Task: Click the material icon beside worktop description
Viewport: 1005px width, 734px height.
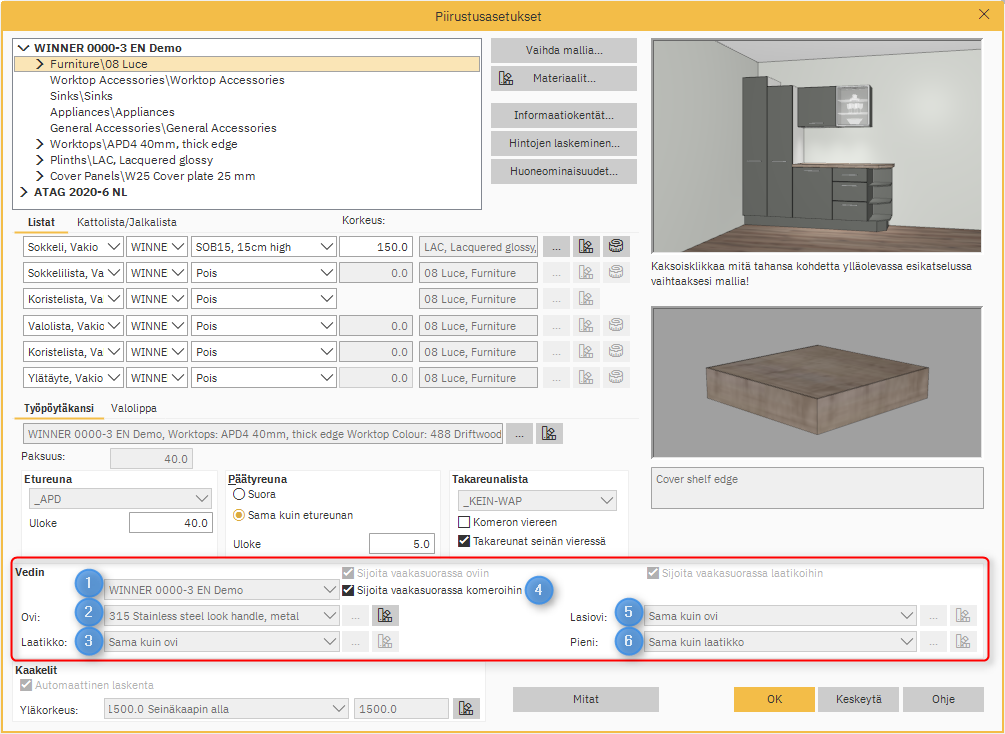Action: tap(549, 433)
